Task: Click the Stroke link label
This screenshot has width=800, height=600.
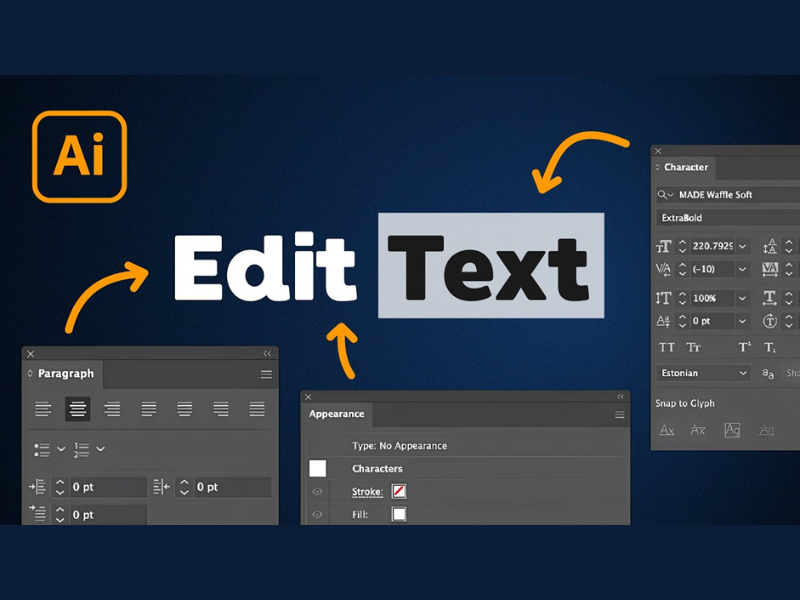Action: [x=367, y=492]
